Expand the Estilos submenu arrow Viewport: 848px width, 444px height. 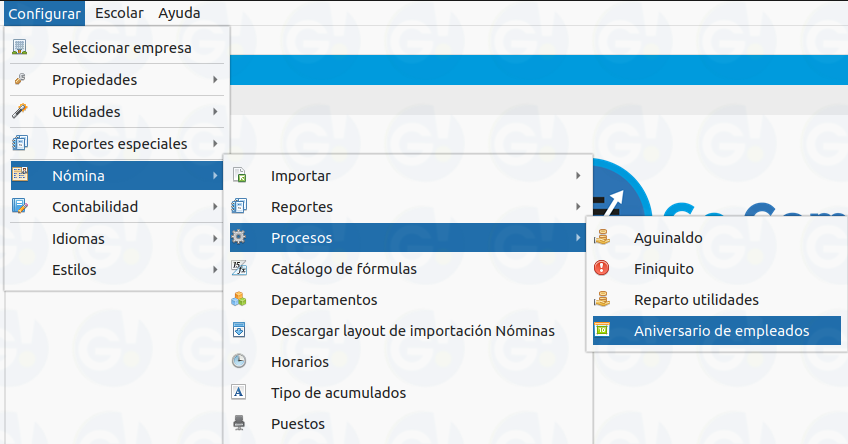click(215, 269)
